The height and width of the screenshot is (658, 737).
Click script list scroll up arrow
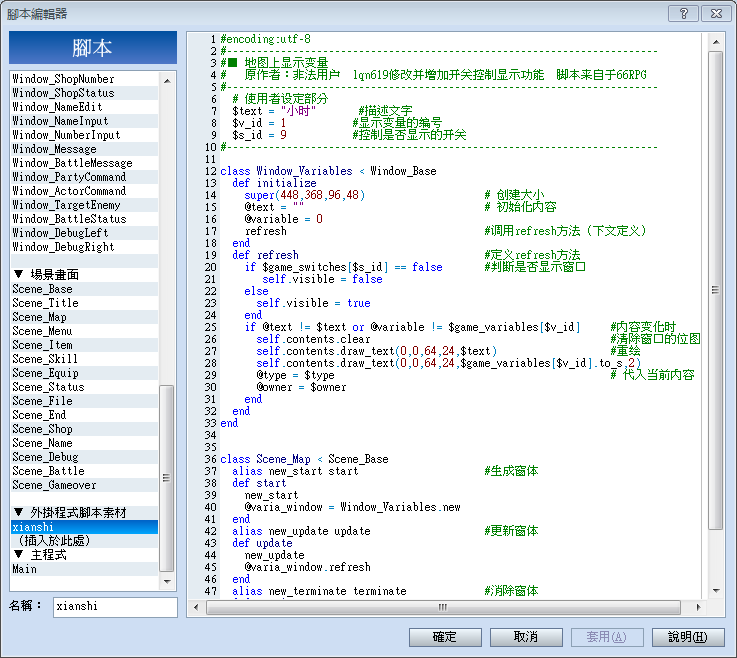coord(167,81)
